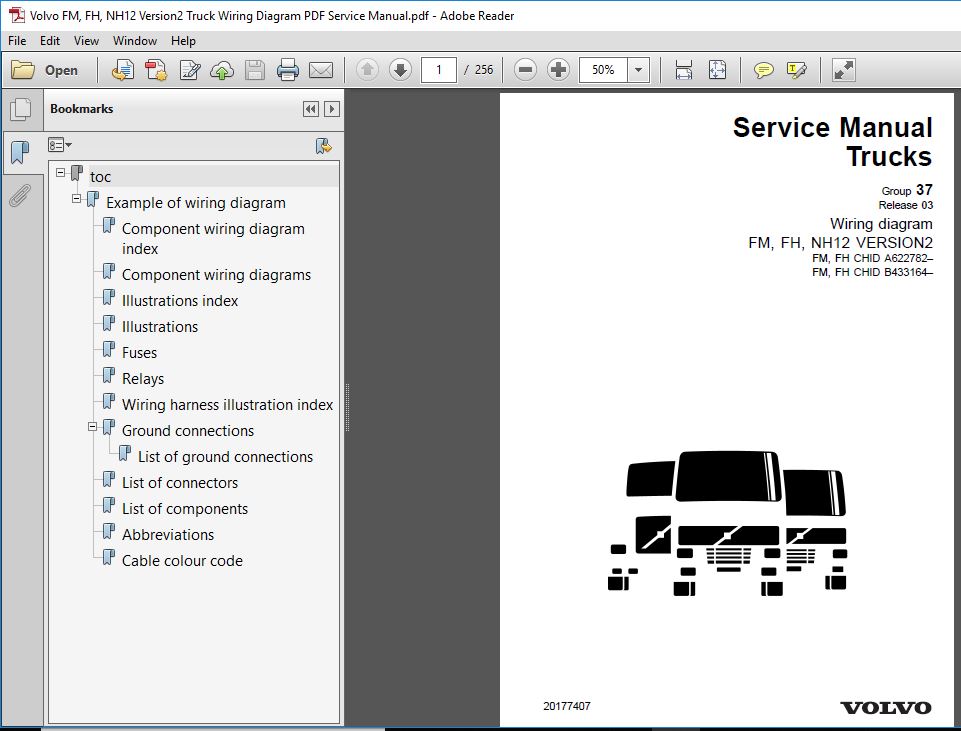Go to next page with down arrow
This screenshot has width=961, height=731.
pos(400,70)
